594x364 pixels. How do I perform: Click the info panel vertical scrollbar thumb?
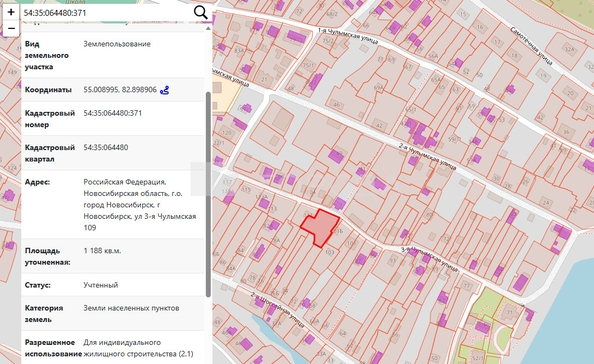click(x=208, y=194)
